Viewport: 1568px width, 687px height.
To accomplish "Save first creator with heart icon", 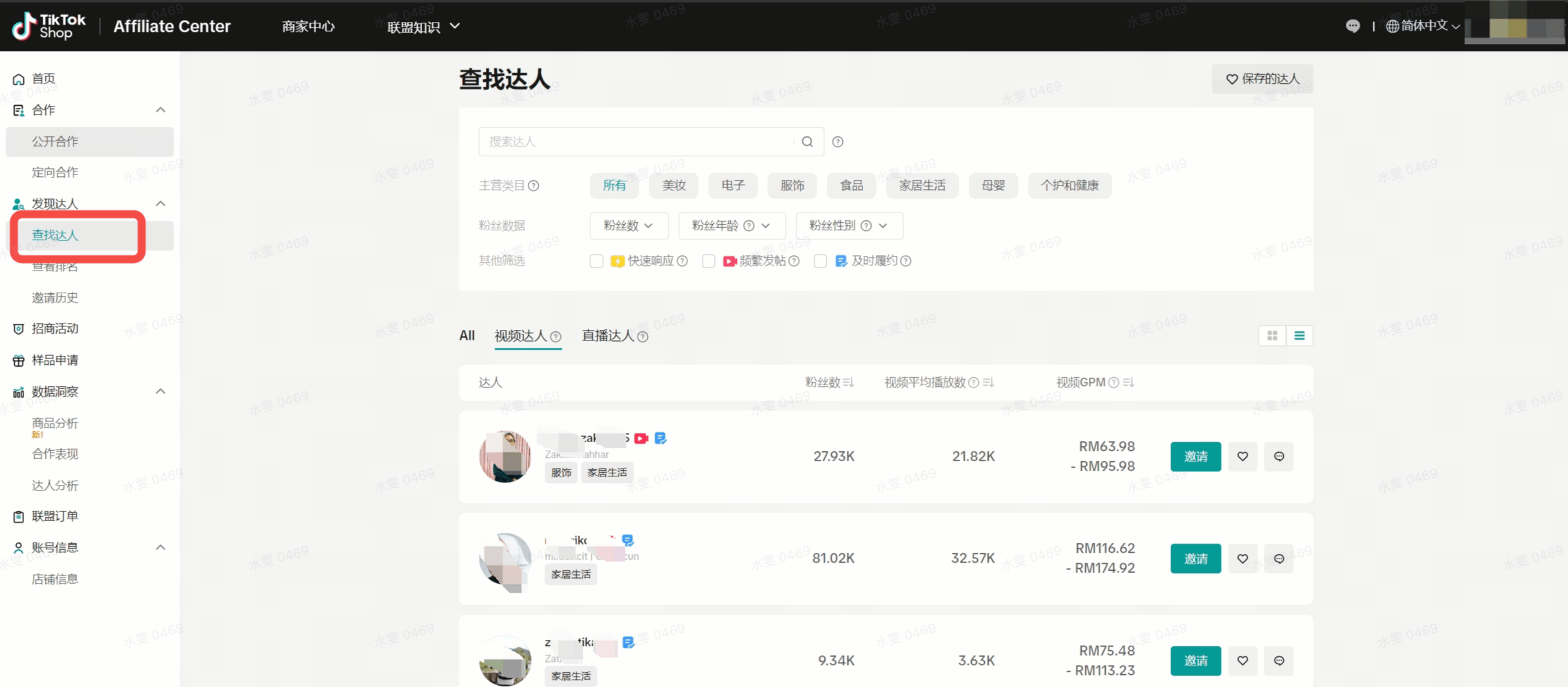I will click(1242, 456).
